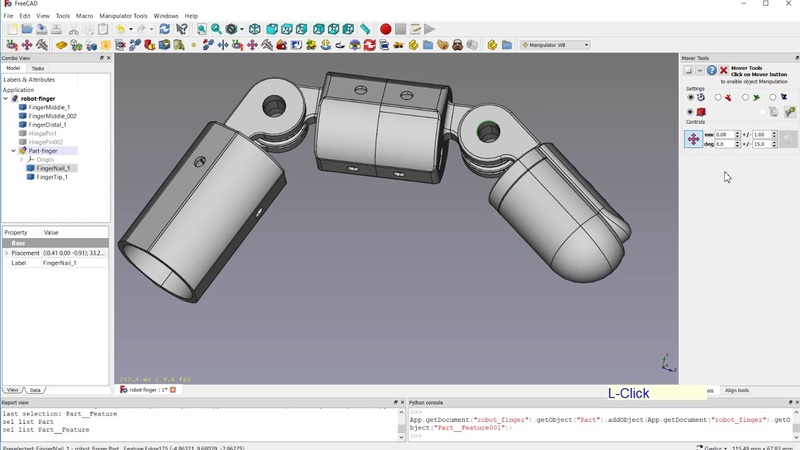Open a file with the folder icon
This screenshot has width=800, height=450.
27,29
